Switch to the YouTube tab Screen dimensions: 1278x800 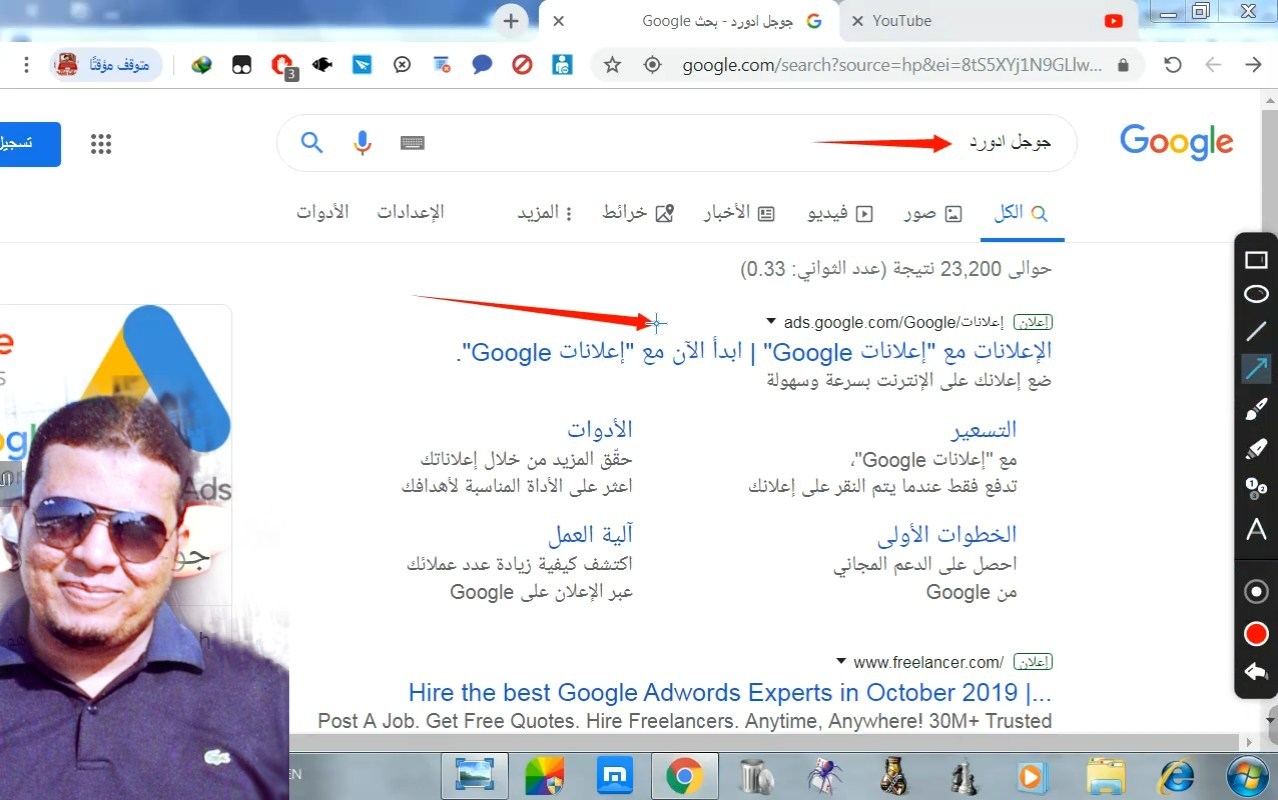coord(990,21)
